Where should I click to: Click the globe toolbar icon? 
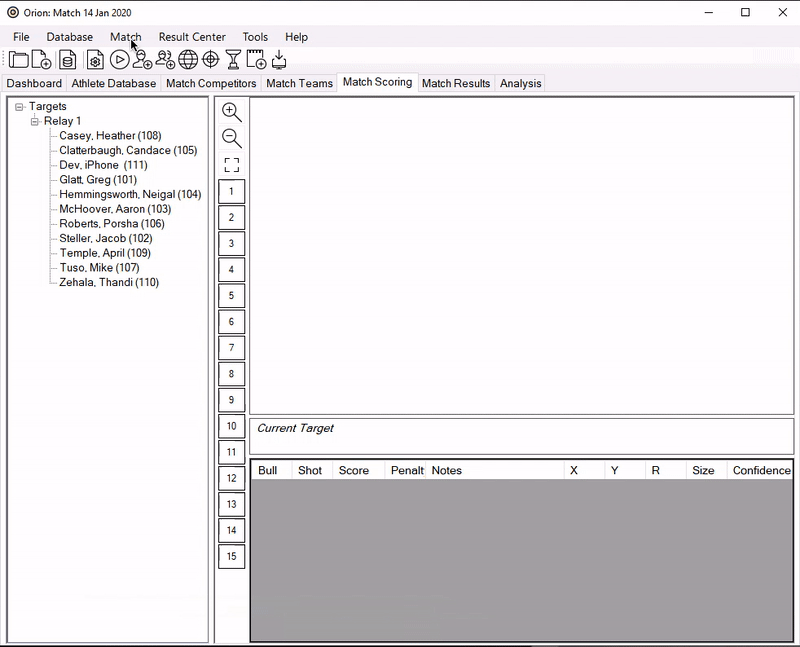point(188,60)
